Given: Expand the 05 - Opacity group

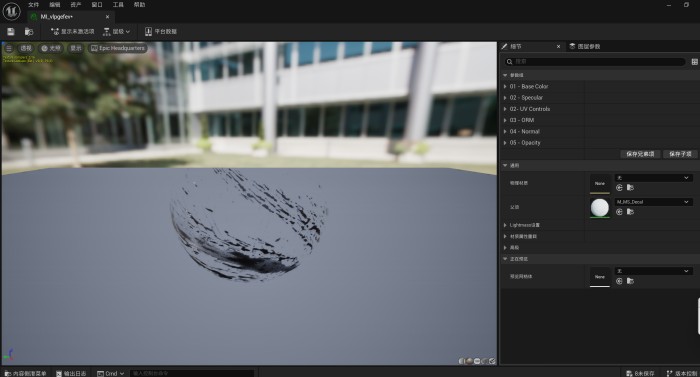Looking at the screenshot, I should 505,143.
